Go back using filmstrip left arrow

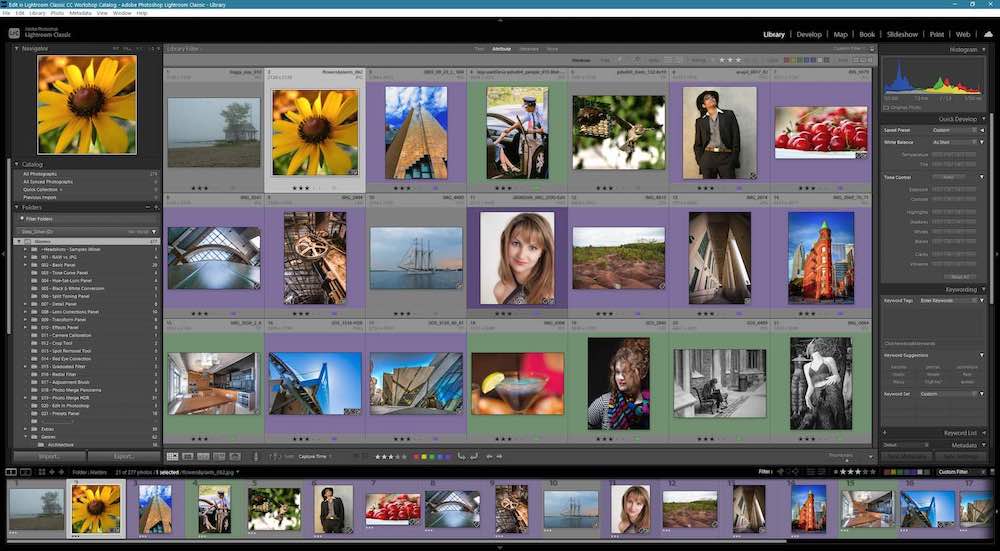click(52, 472)
